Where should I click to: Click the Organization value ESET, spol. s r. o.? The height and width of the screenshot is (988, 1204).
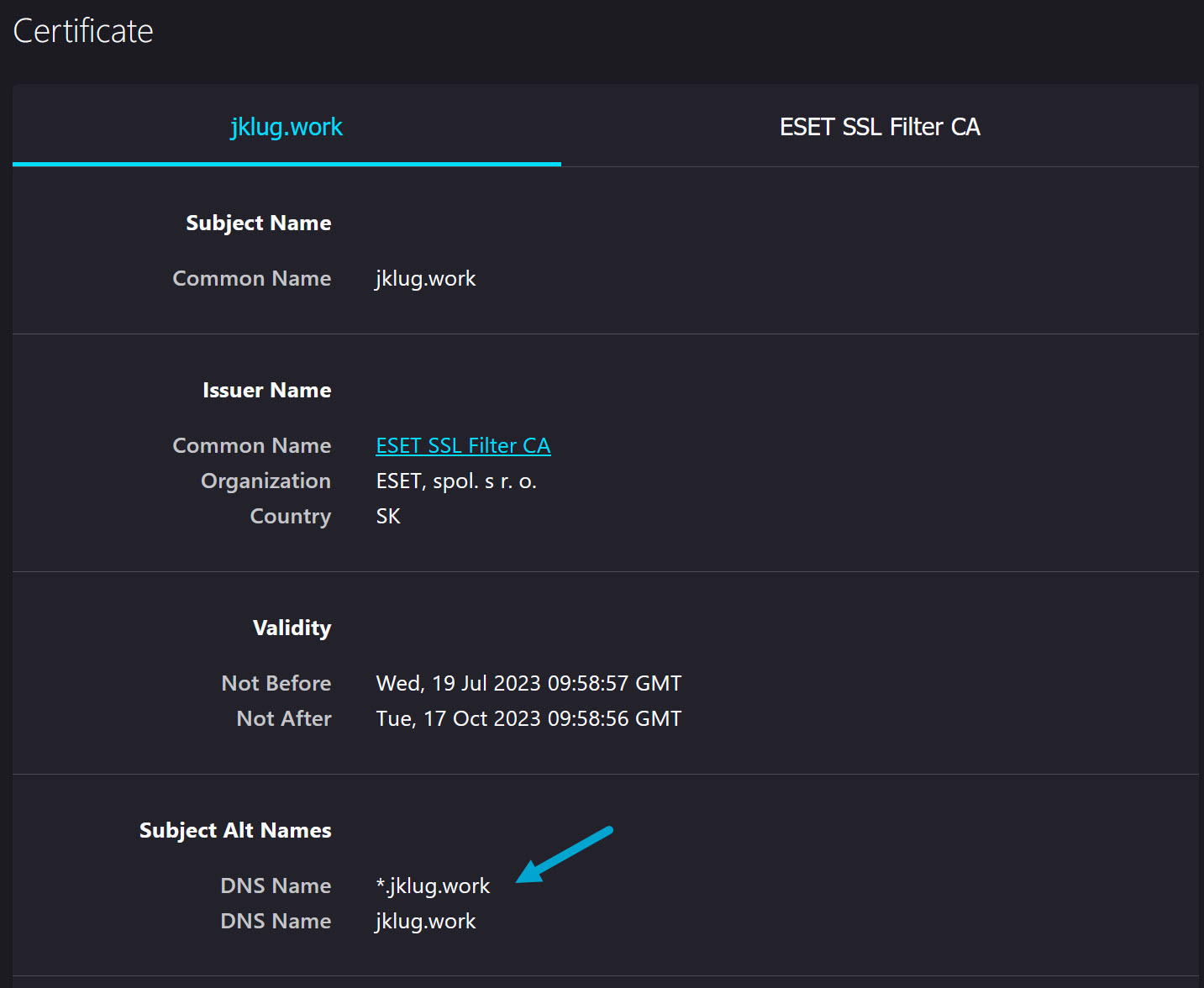coord(457,481)
